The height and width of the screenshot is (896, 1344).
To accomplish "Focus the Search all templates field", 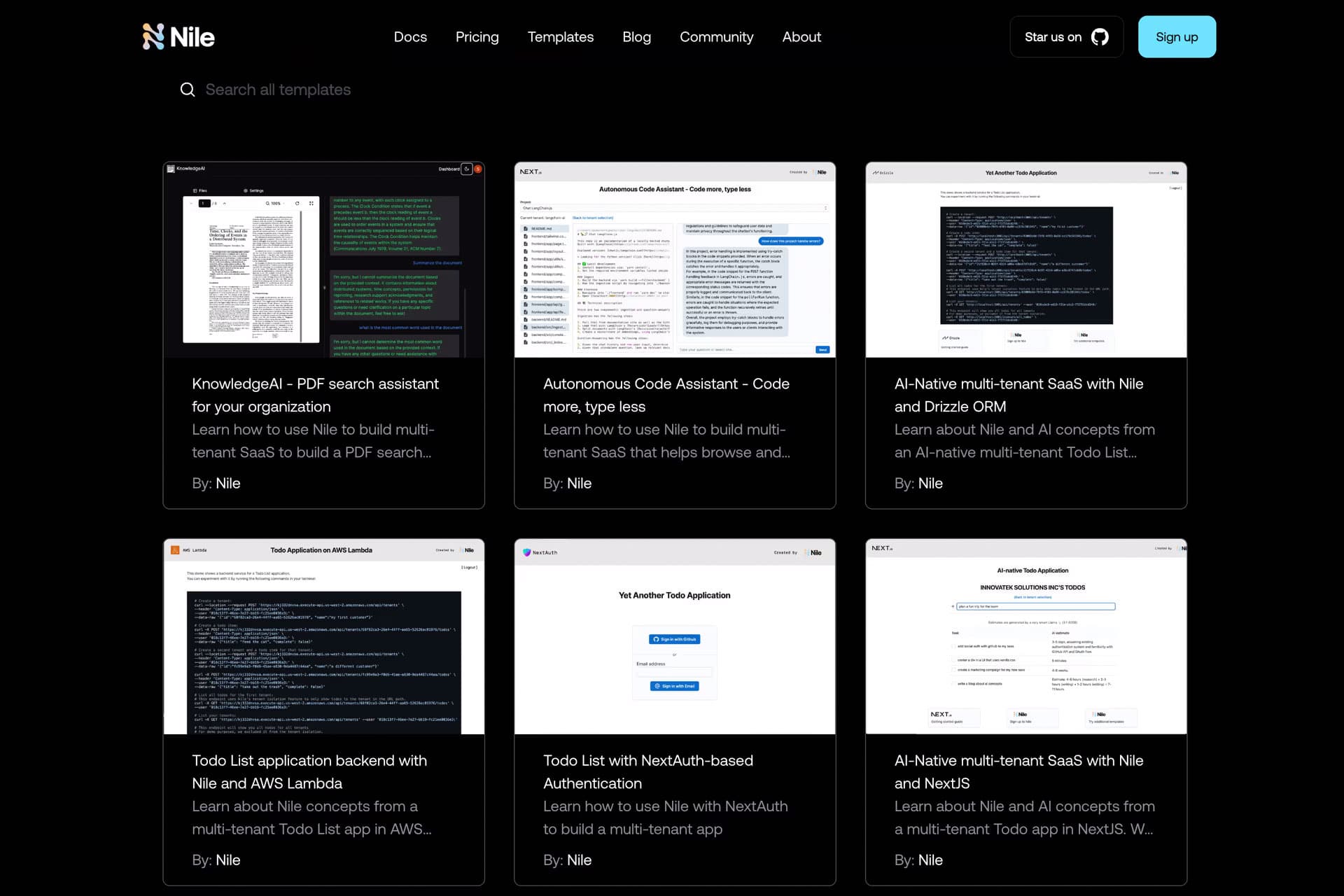I will [x=278, y=90].
